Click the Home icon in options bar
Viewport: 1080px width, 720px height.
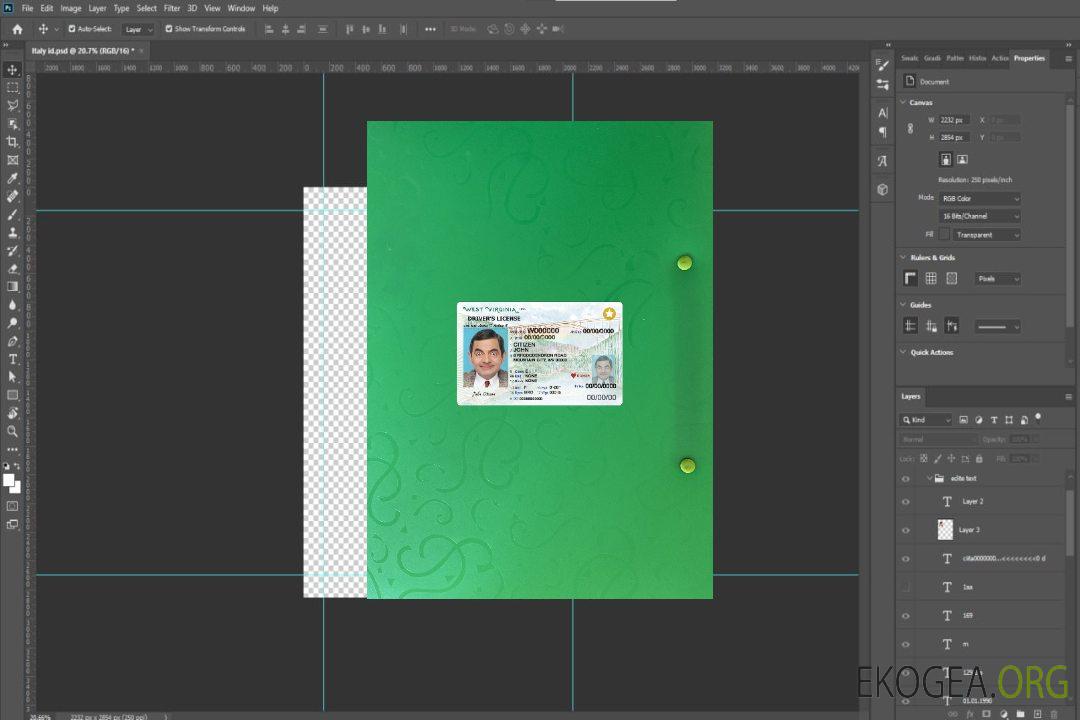17,29
